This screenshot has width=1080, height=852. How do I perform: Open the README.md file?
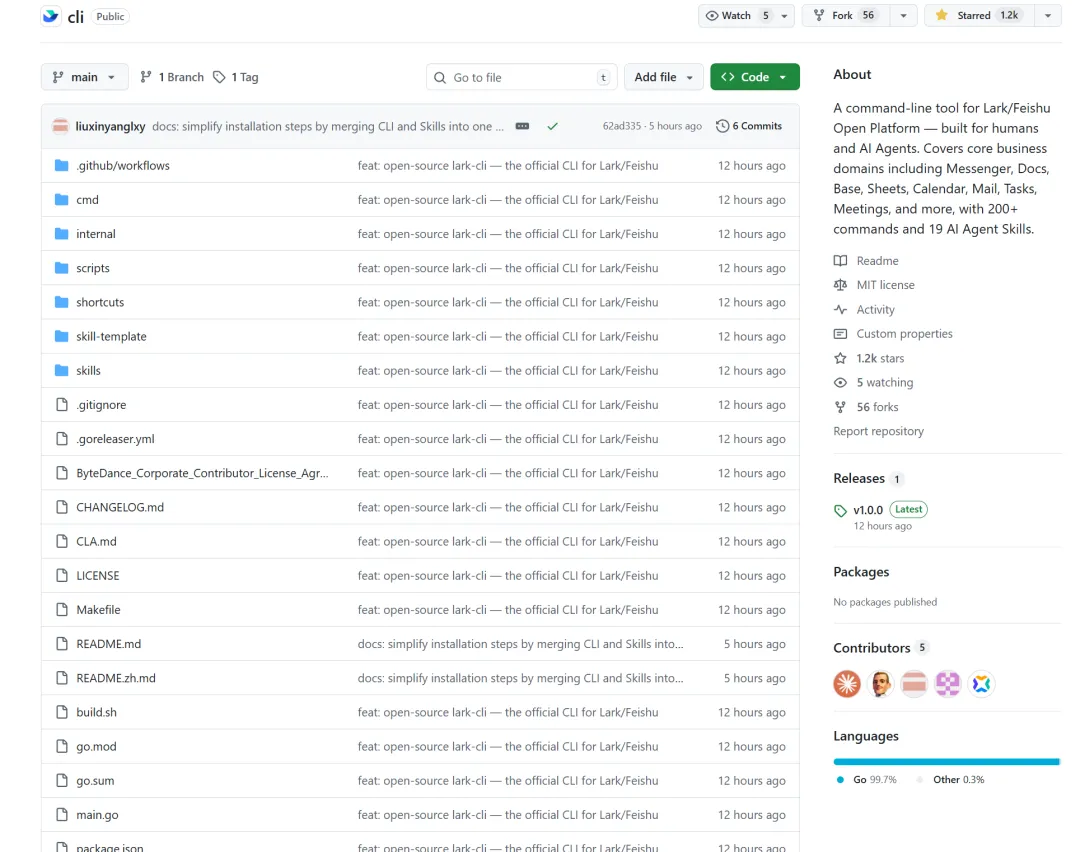pos(108,644)
